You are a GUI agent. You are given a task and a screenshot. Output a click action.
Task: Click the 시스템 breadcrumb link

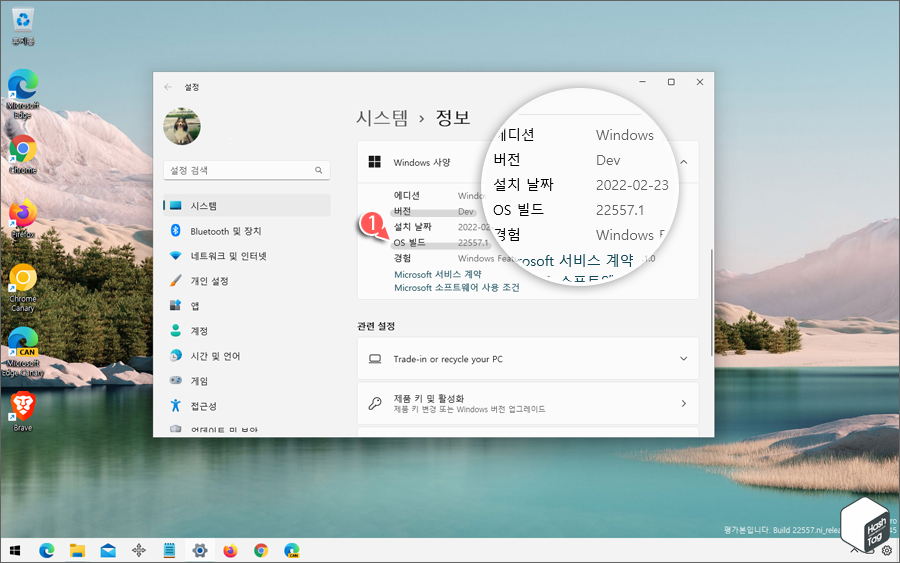(x=382, y=118)
